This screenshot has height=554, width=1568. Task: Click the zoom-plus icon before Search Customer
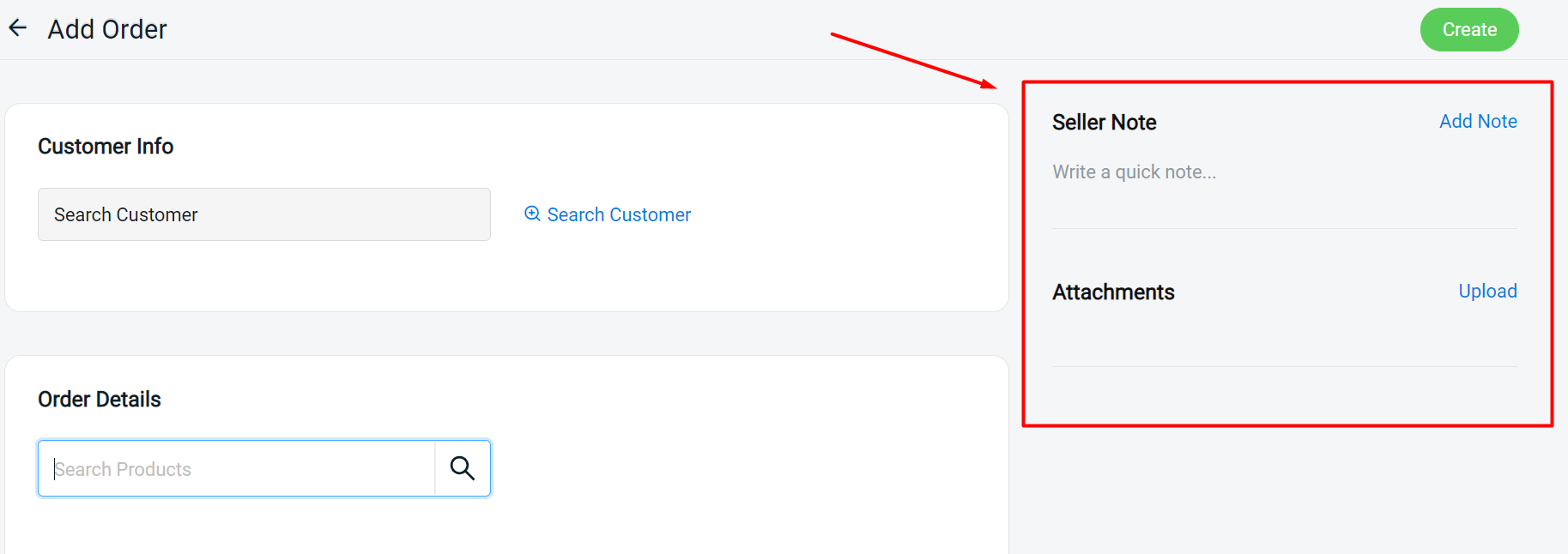click(532, 214)
